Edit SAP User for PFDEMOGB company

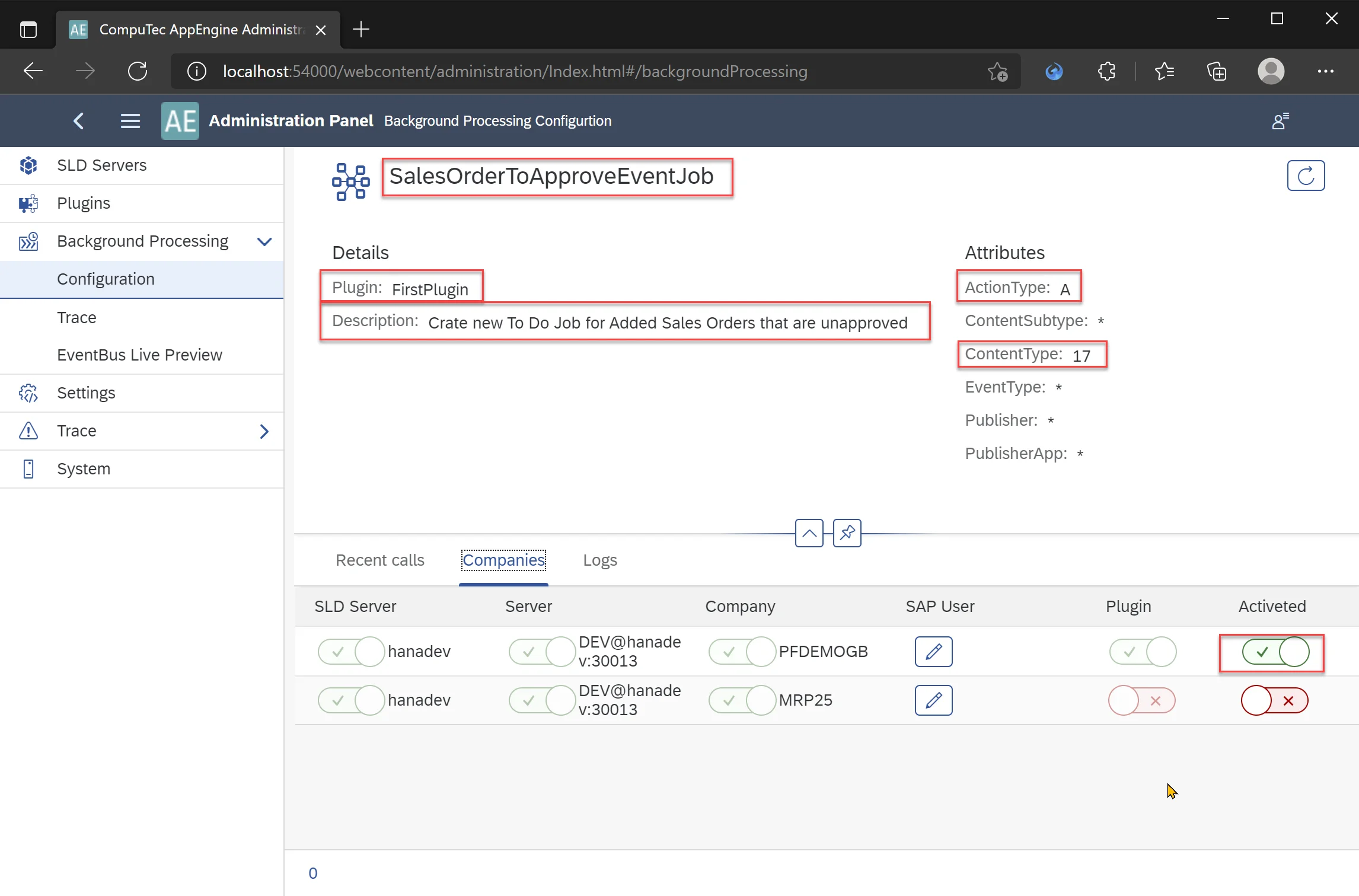click(x=933, y=651)
